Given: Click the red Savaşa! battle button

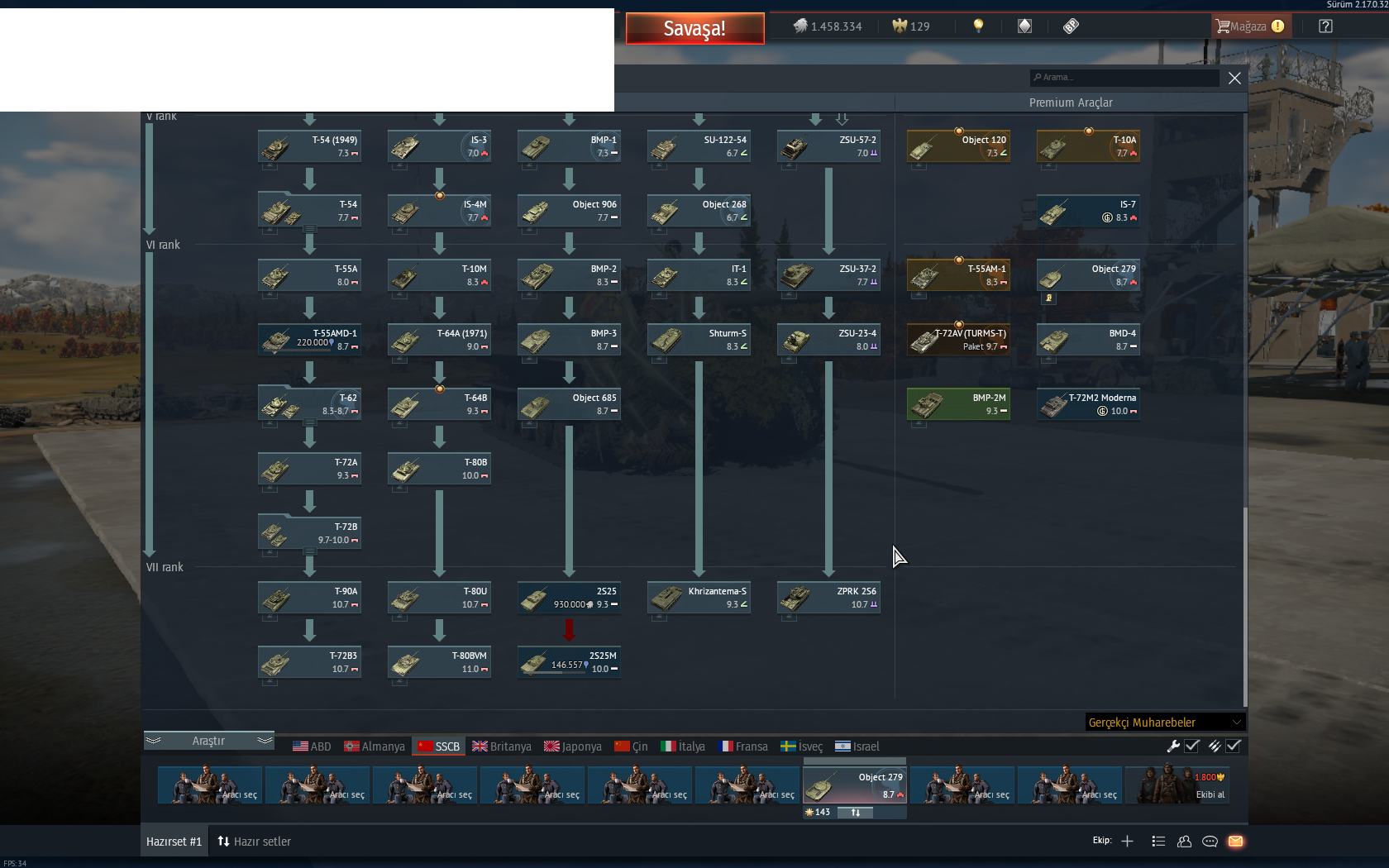Looking at the screenshot, I should (x=694, y=28).
